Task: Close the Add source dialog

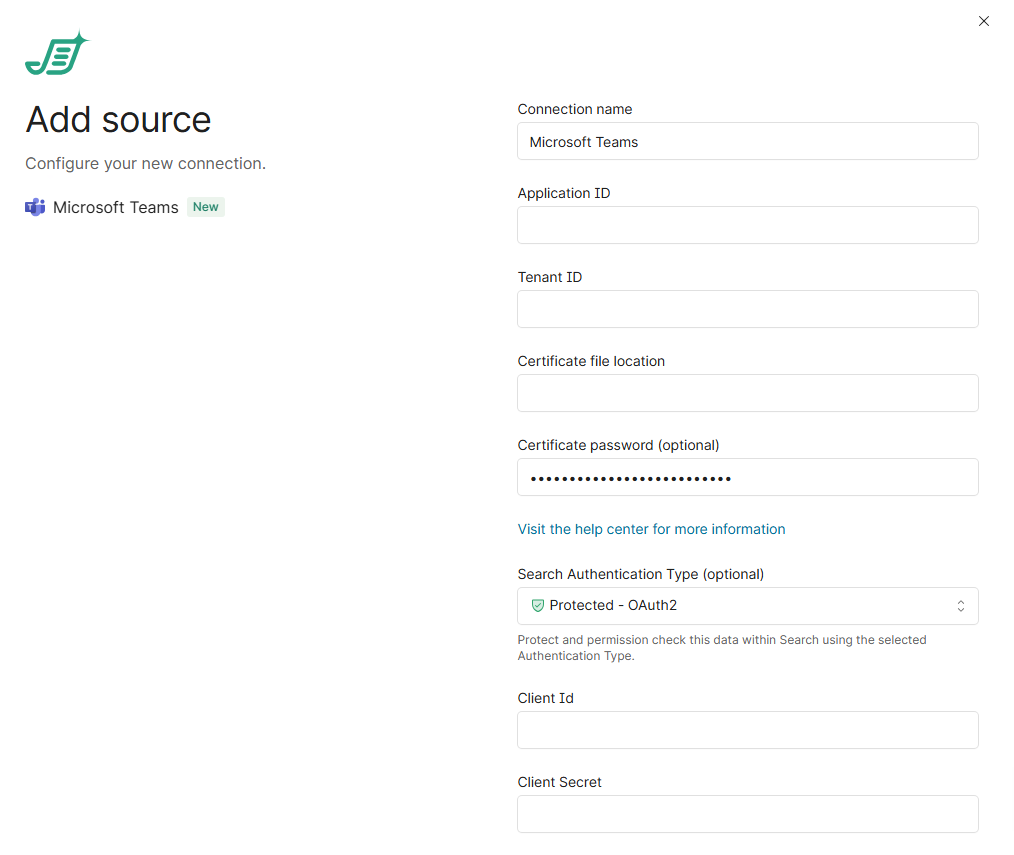Action: pos(983,21)
